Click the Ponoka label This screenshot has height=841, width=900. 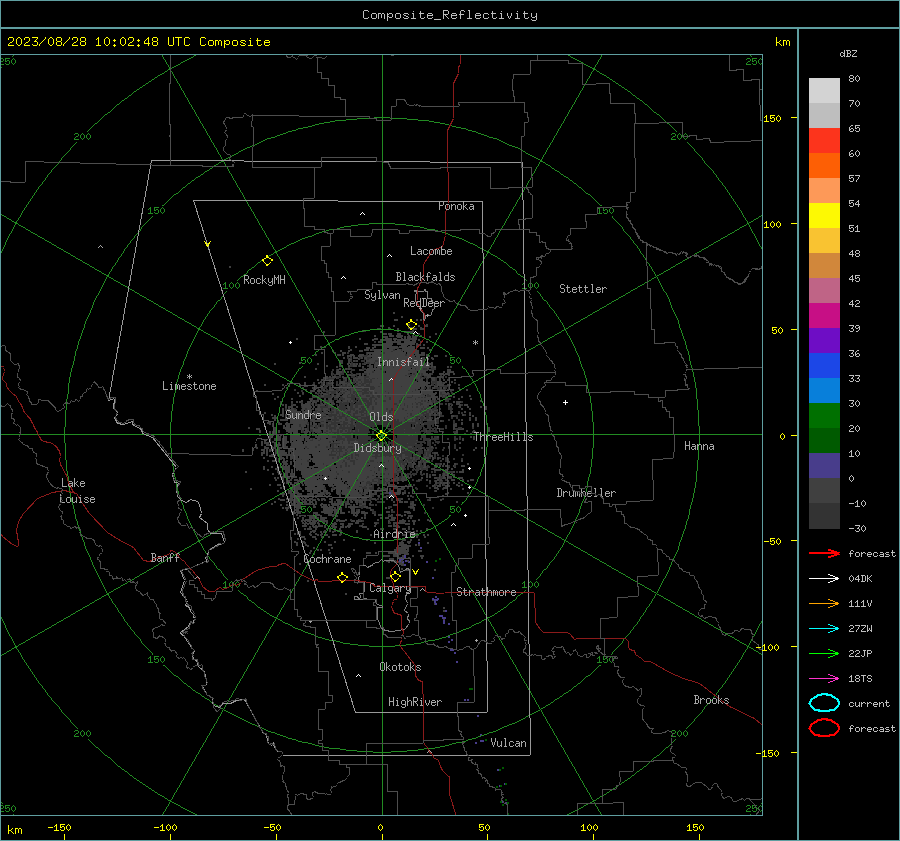click(456, 206)
